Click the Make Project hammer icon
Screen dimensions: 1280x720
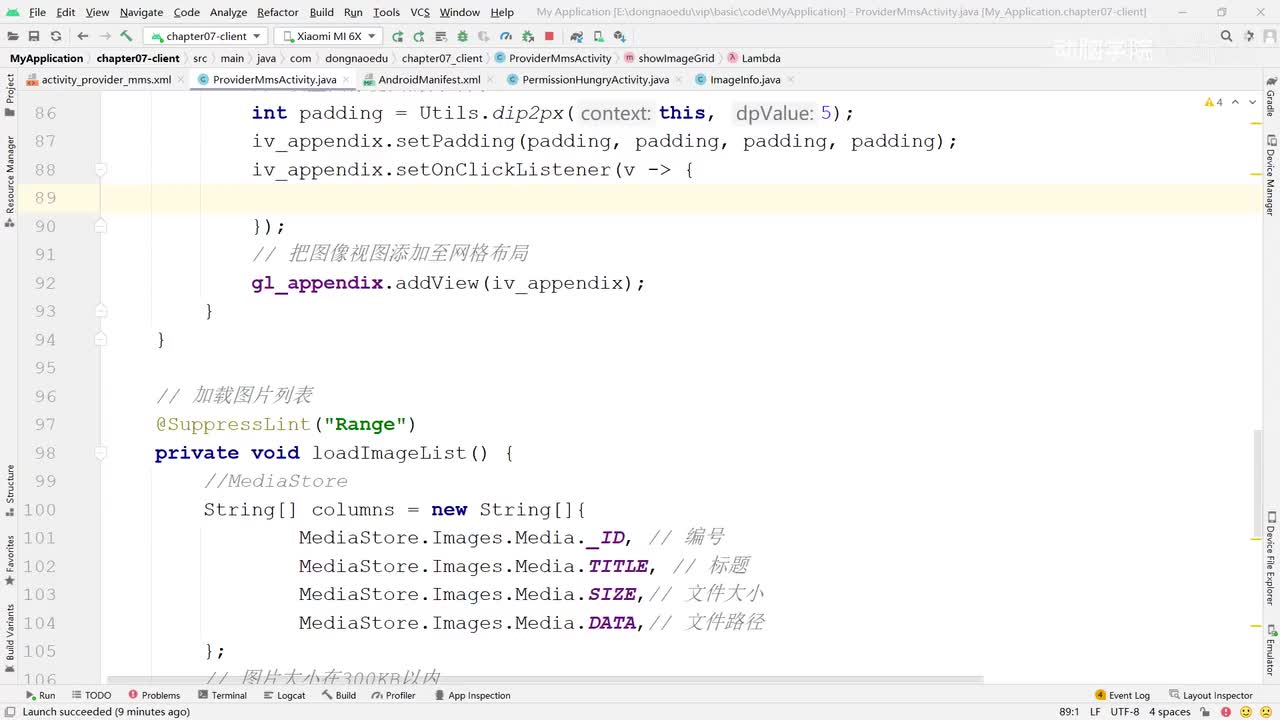[x=127, y=36]
